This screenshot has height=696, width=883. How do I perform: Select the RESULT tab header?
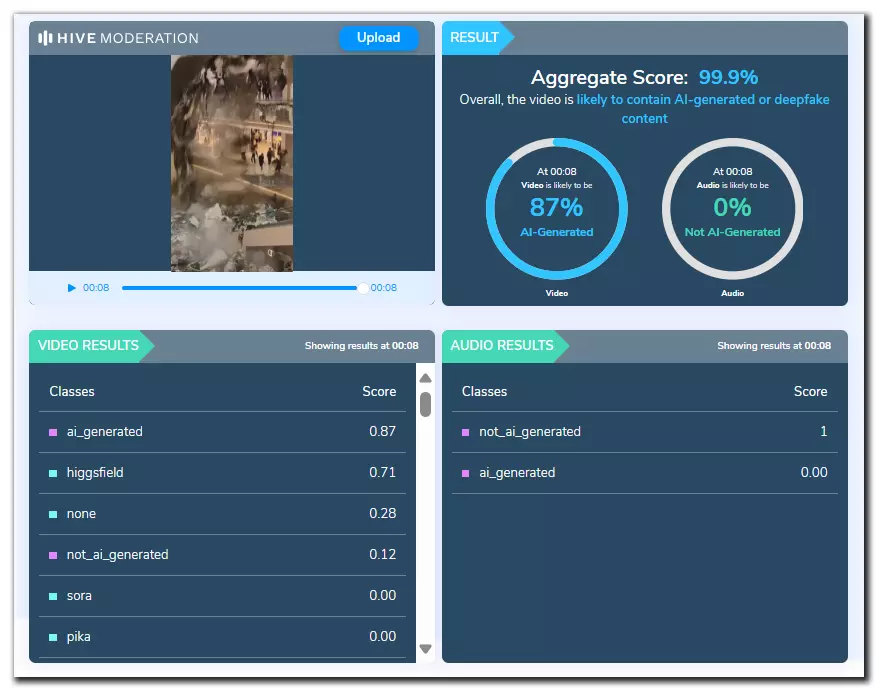(475, 38)
